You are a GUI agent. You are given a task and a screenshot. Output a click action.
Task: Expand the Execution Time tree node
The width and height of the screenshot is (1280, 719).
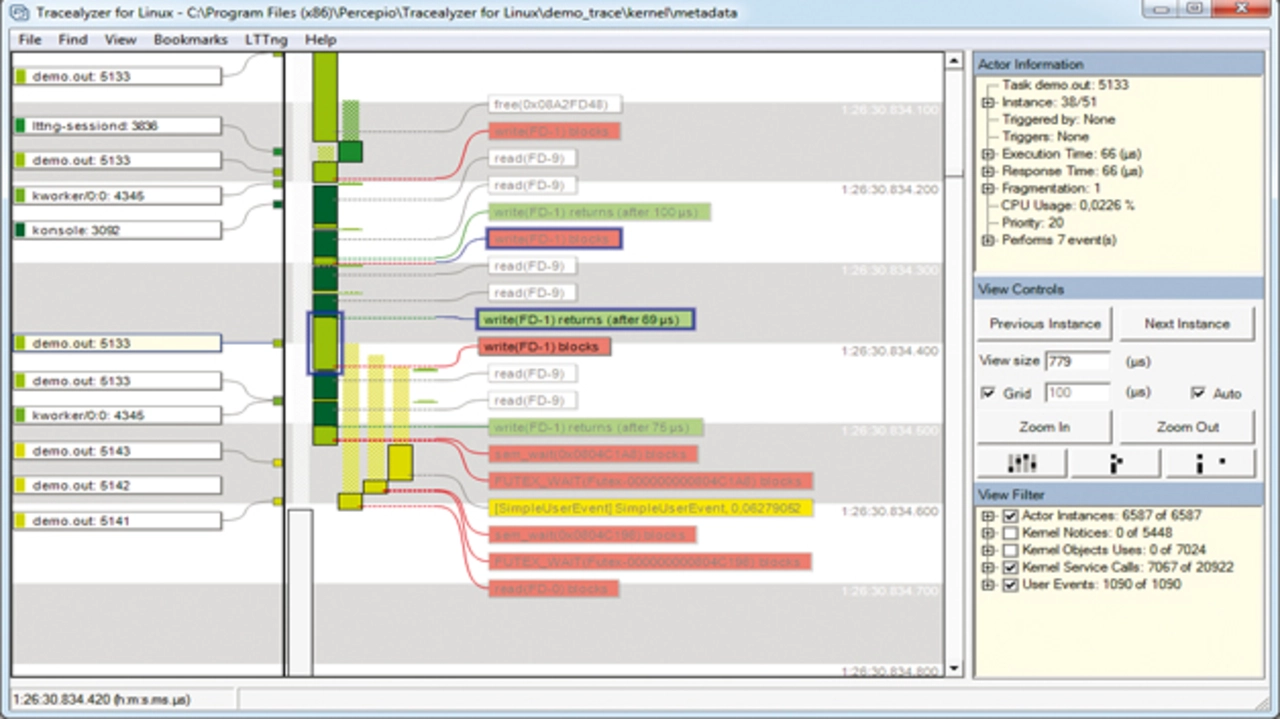(x=988, y=154)
